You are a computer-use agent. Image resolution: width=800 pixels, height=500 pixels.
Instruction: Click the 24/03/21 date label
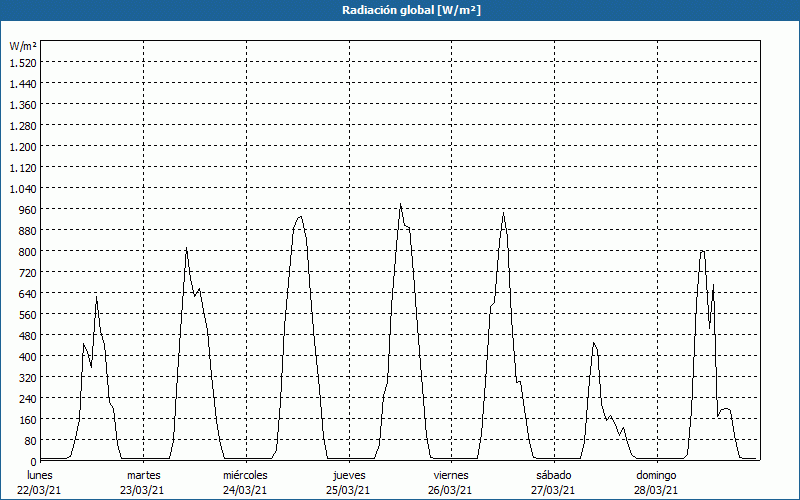(245, 490)
